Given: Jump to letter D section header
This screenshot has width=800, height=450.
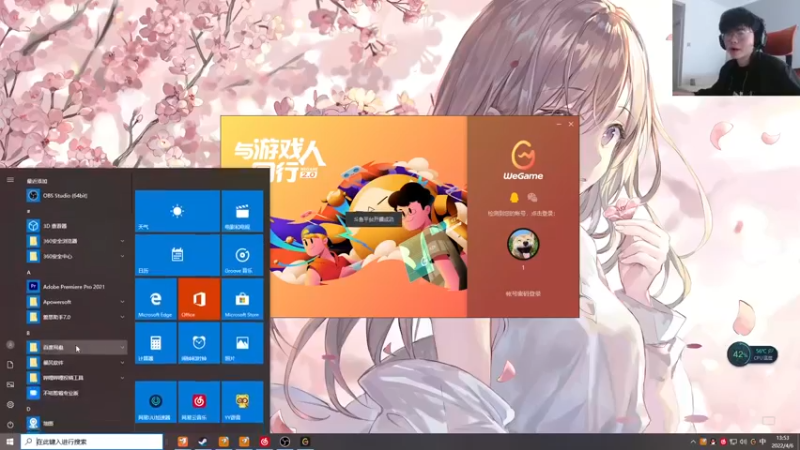Looking at the screenshot, I should tap(29, 409).
